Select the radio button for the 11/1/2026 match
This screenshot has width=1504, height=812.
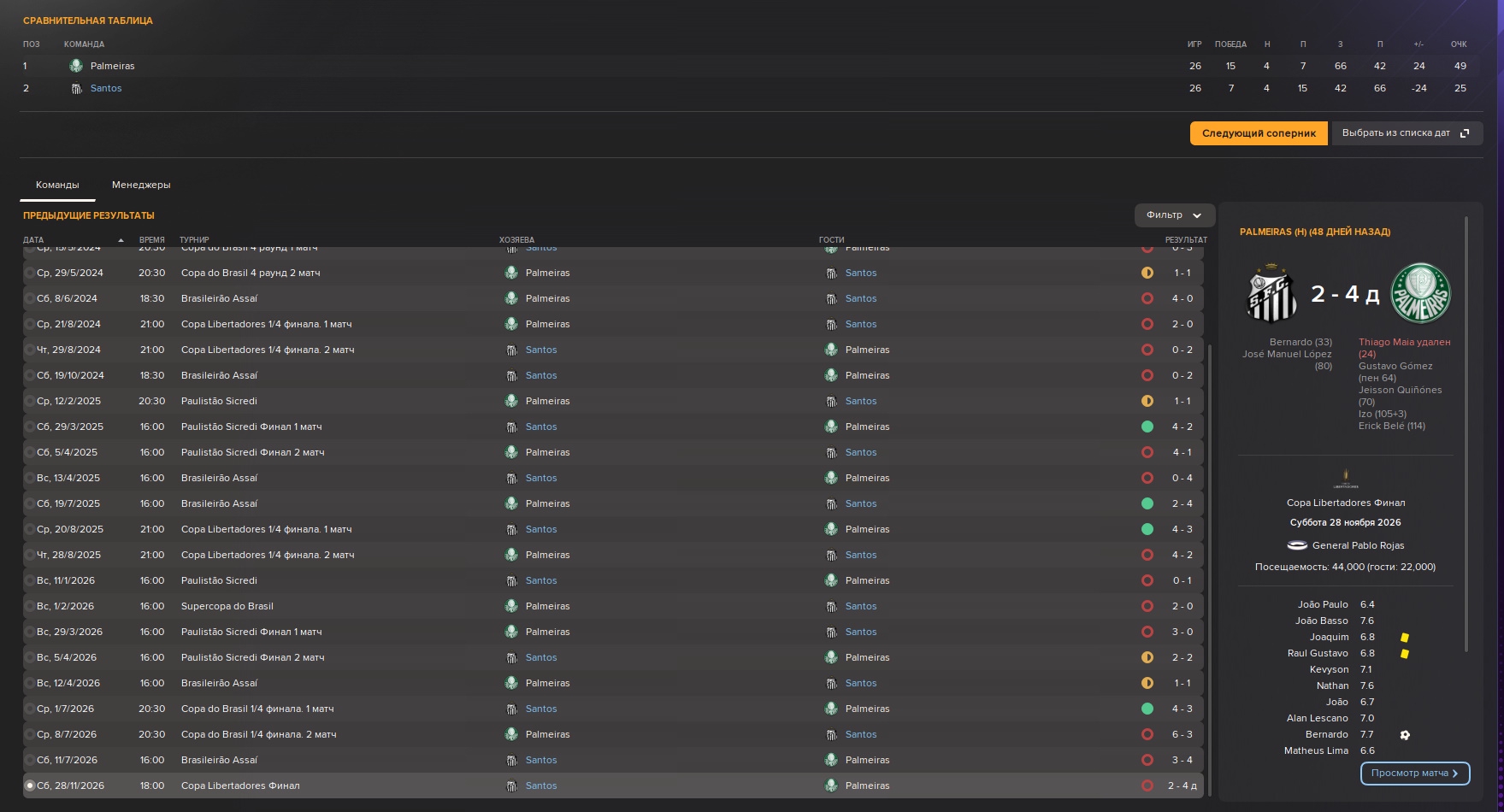pyautogui.click(x=30, y=580)
